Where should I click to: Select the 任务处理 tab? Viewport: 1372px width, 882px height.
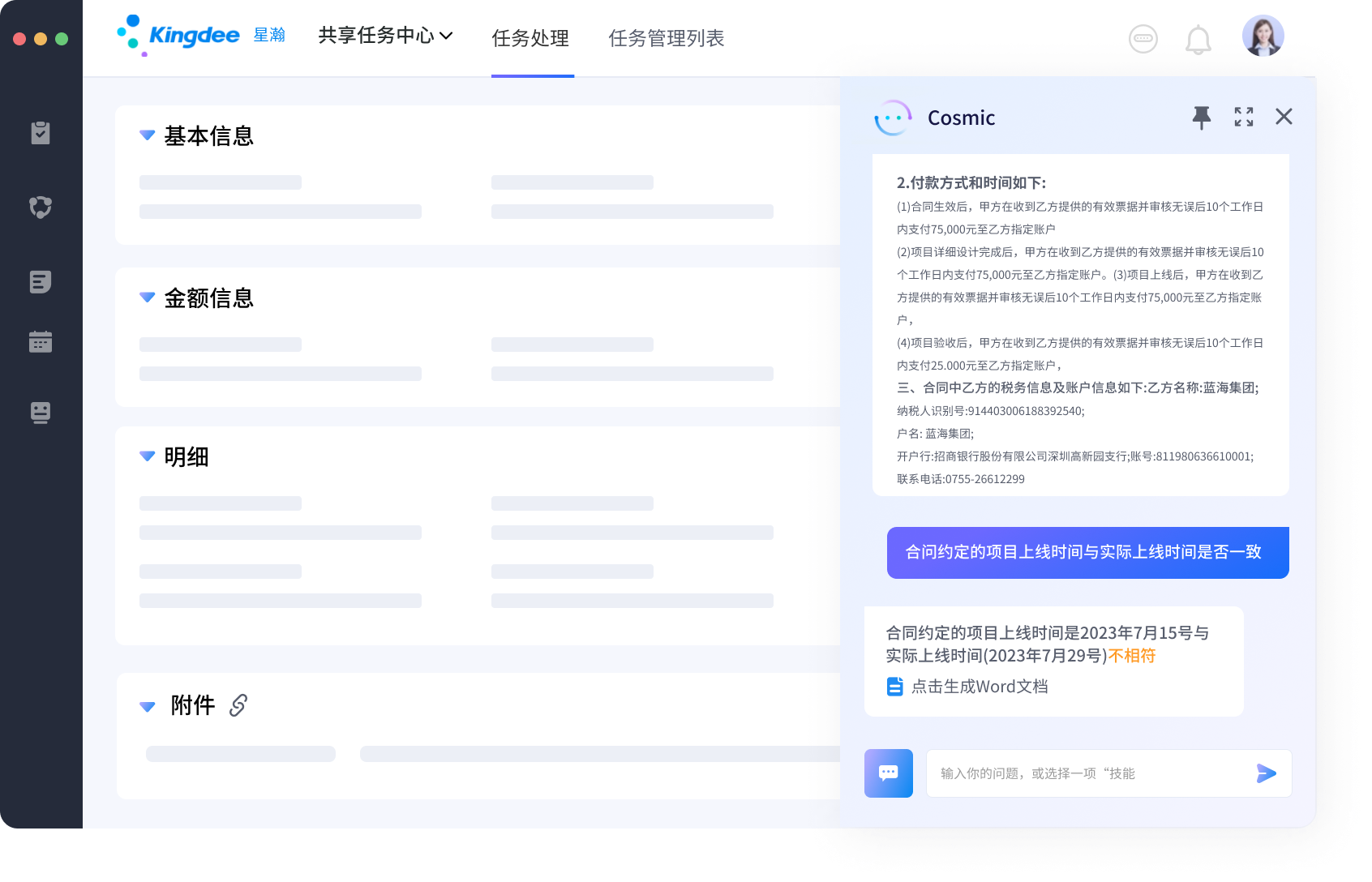tap(530, 38)
